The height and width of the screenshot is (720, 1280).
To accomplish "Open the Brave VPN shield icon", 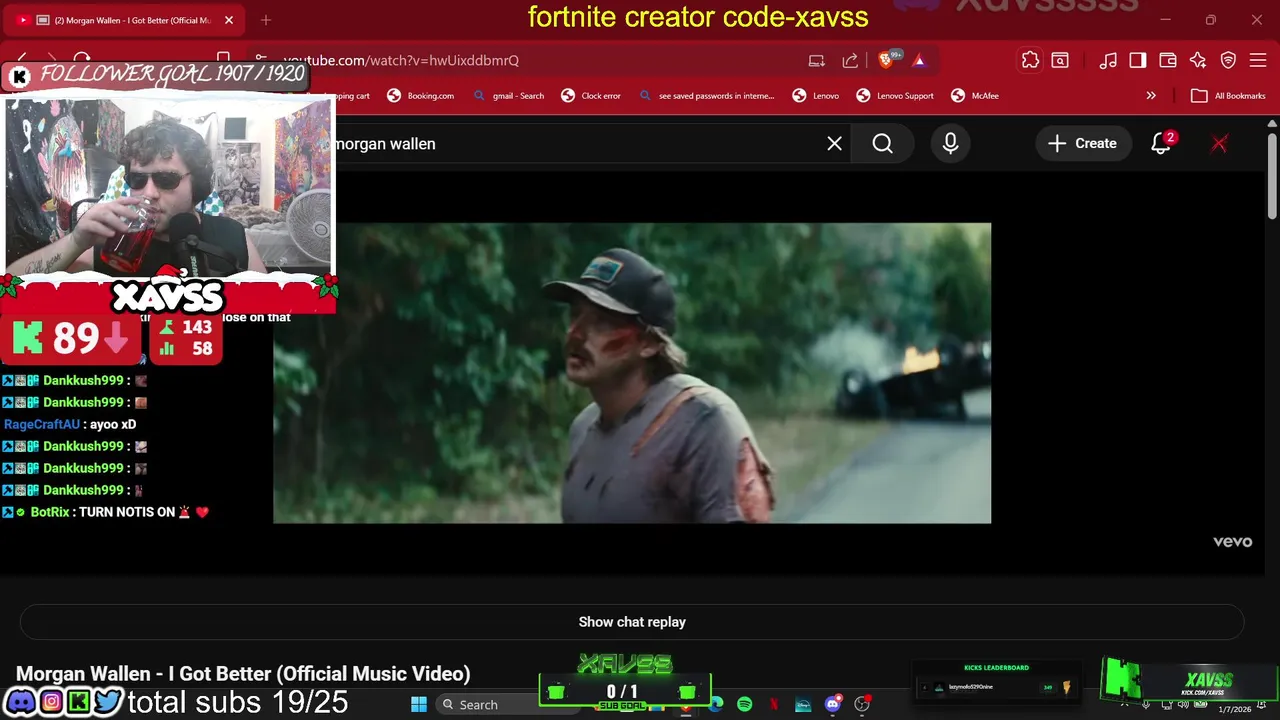I will (1229, 60).
